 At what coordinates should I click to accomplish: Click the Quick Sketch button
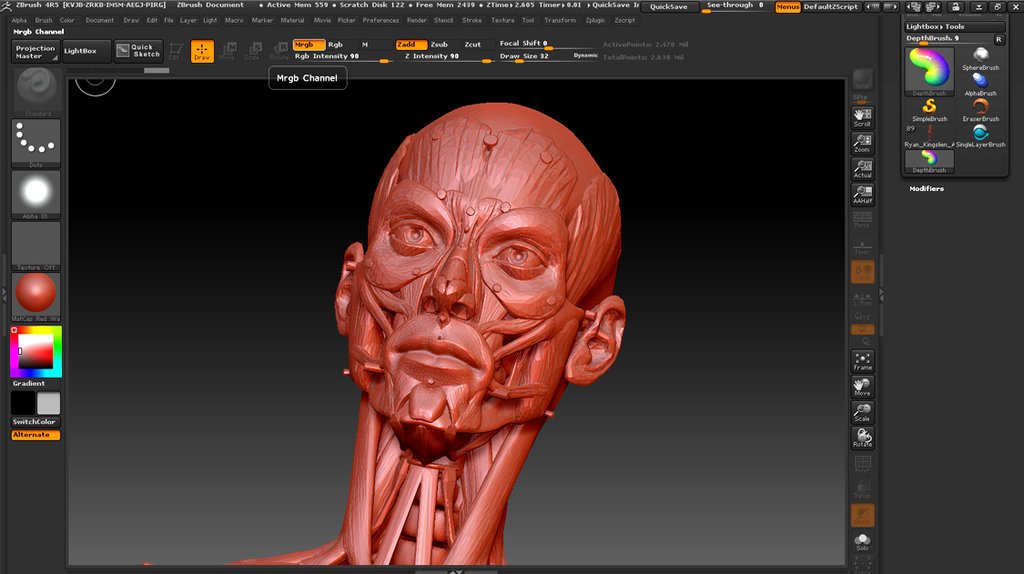coord(138,51)
